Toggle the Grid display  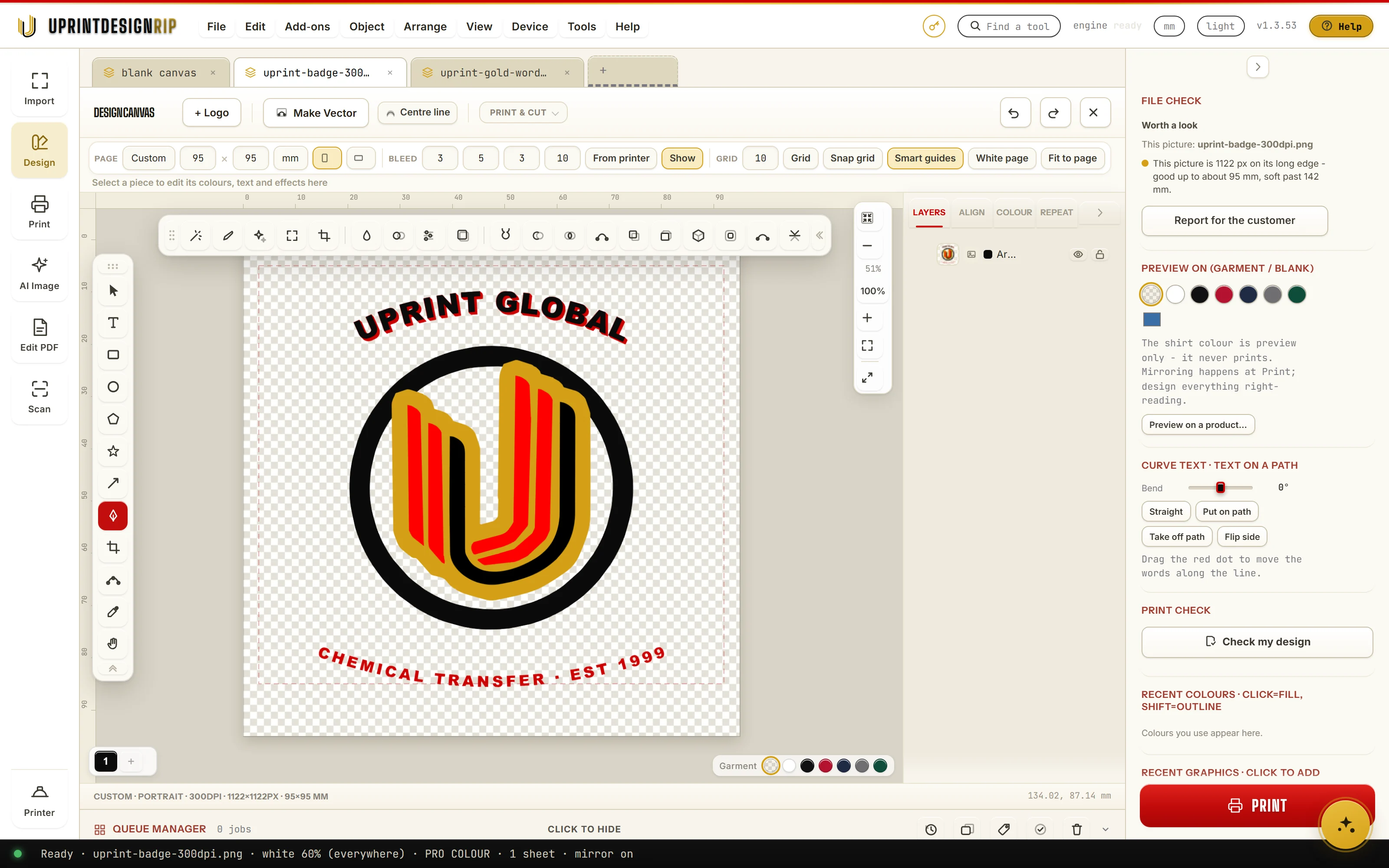point(800,158)
